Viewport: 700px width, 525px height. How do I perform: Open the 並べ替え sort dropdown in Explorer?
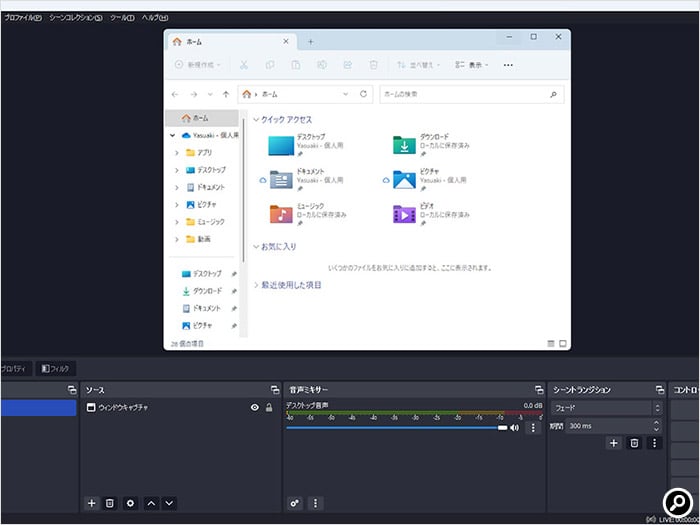click(x=418, y=65)
